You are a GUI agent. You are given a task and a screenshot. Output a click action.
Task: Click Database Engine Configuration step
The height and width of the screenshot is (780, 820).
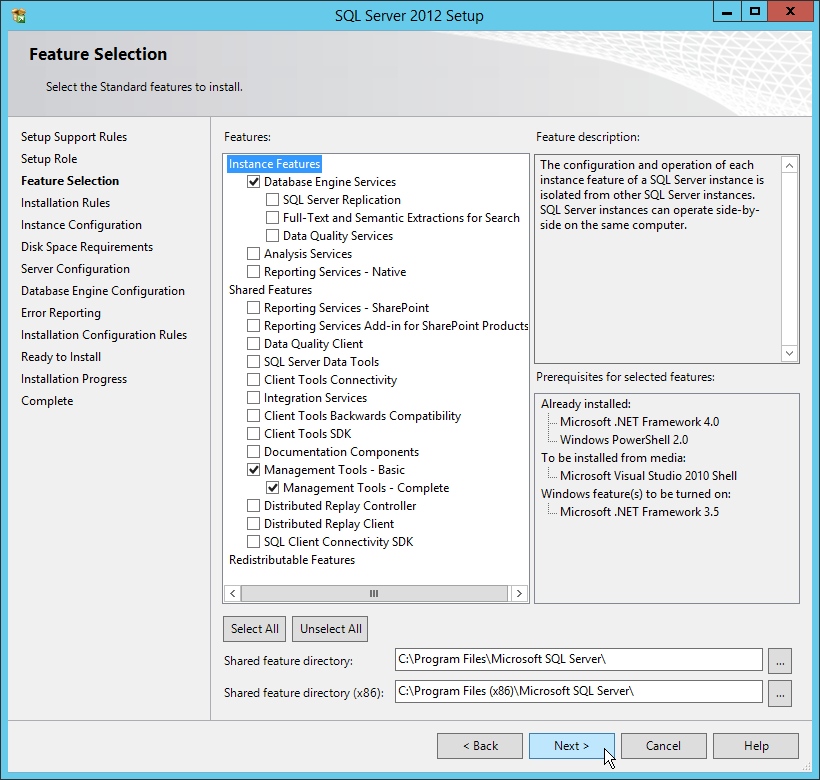pyautogui.click(x=102, y=291)
